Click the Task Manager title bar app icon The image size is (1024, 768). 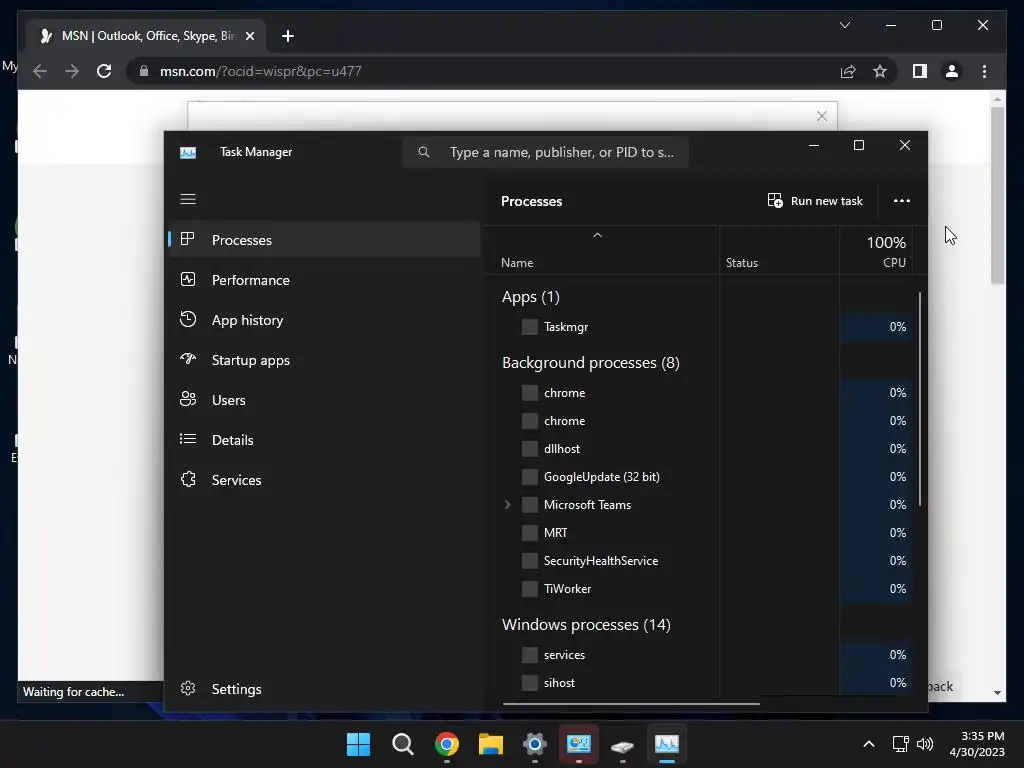188,152
